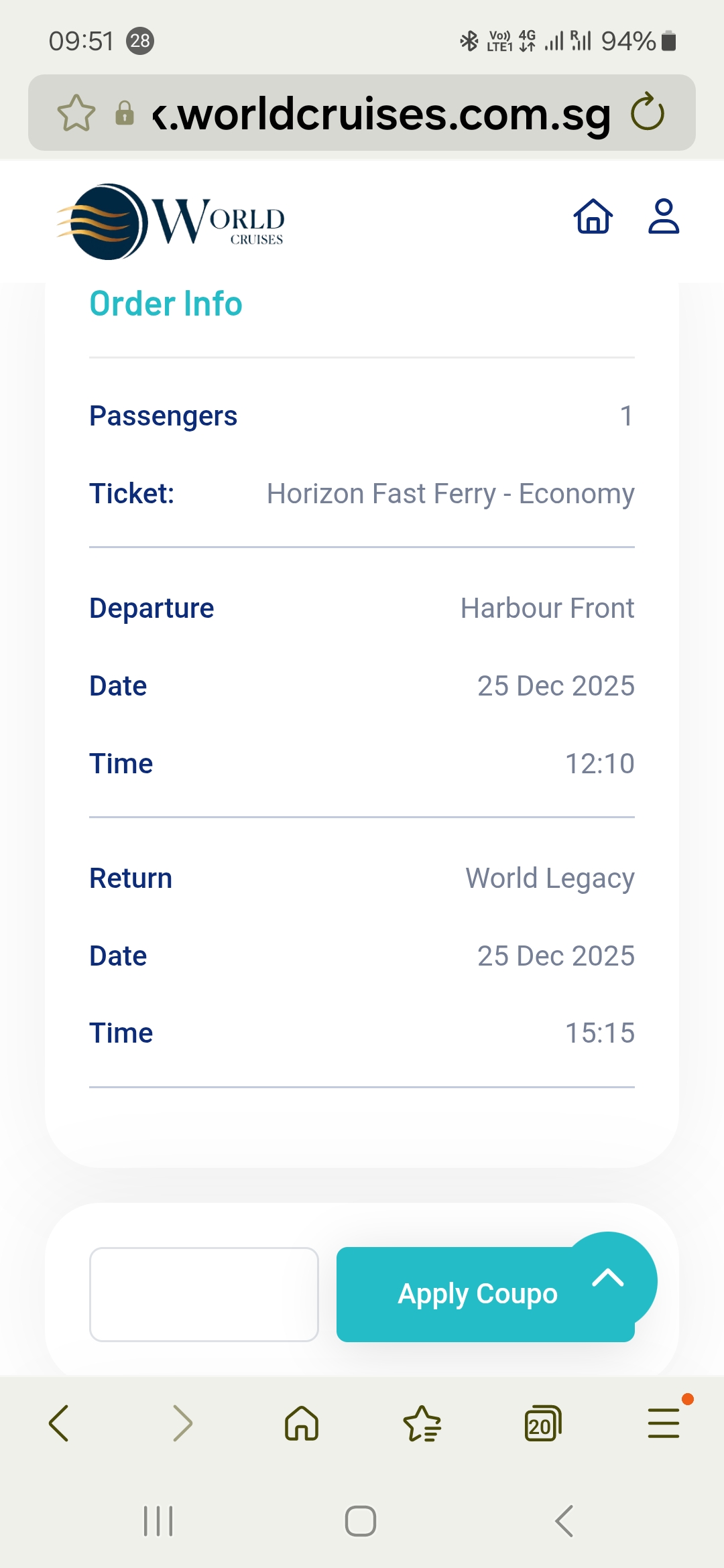The width and height of the screenshot is (724, 1568).
Task: Open the user account profile icon
Action: [x=664, y=216]
